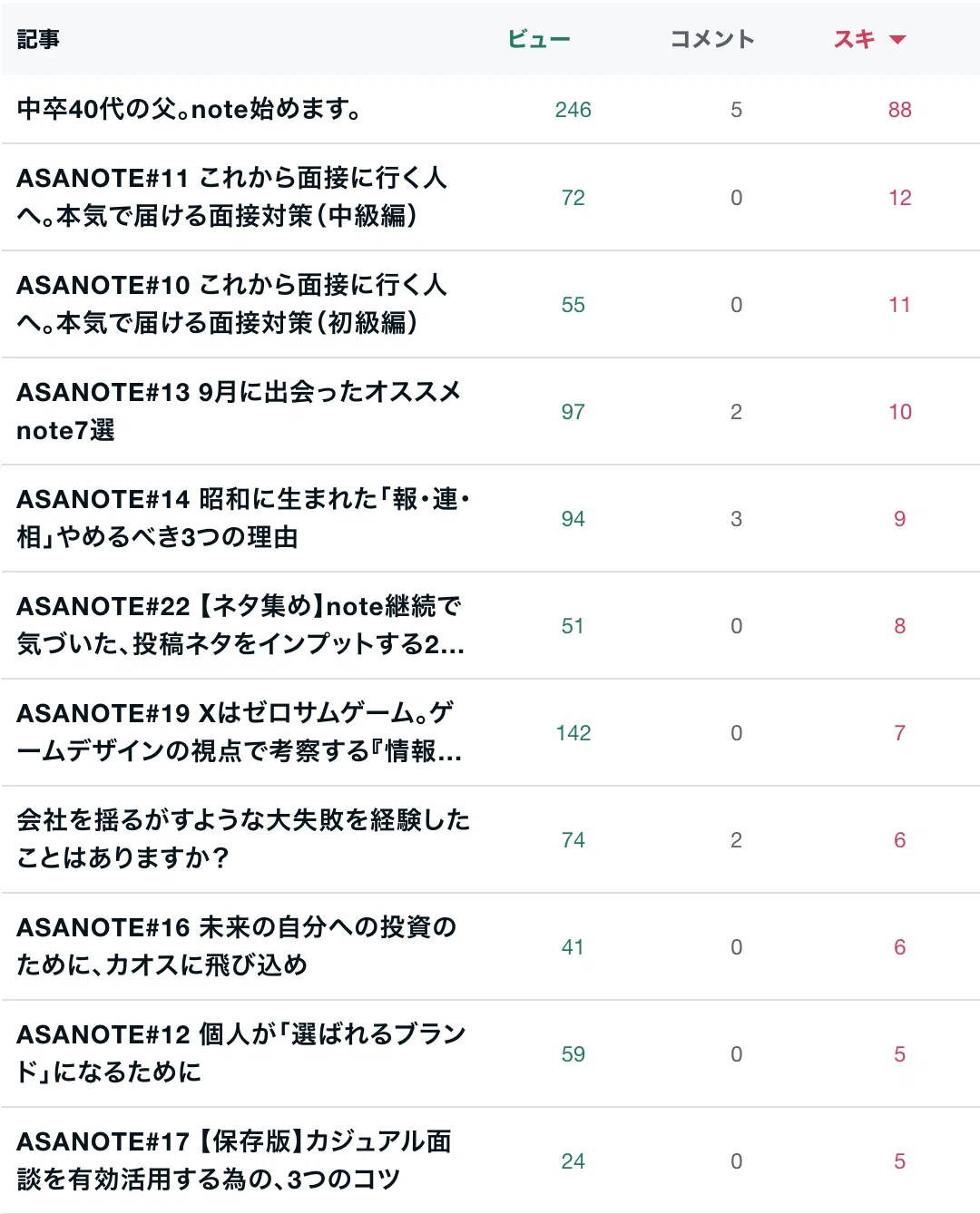The height and width of the screenshot is (1214, 980).
Task: Sort table by ビュー column
Action: (539, 39)
